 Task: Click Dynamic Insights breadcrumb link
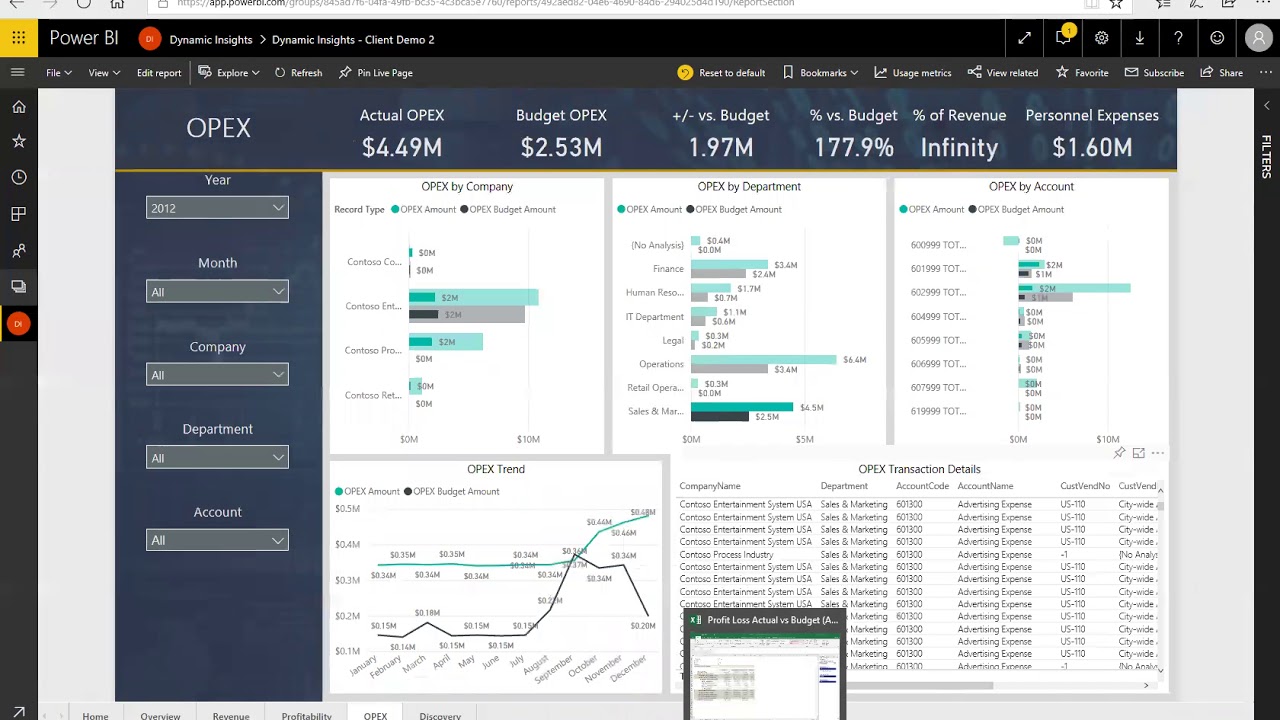pyautogui.click(x=211, y=40)
